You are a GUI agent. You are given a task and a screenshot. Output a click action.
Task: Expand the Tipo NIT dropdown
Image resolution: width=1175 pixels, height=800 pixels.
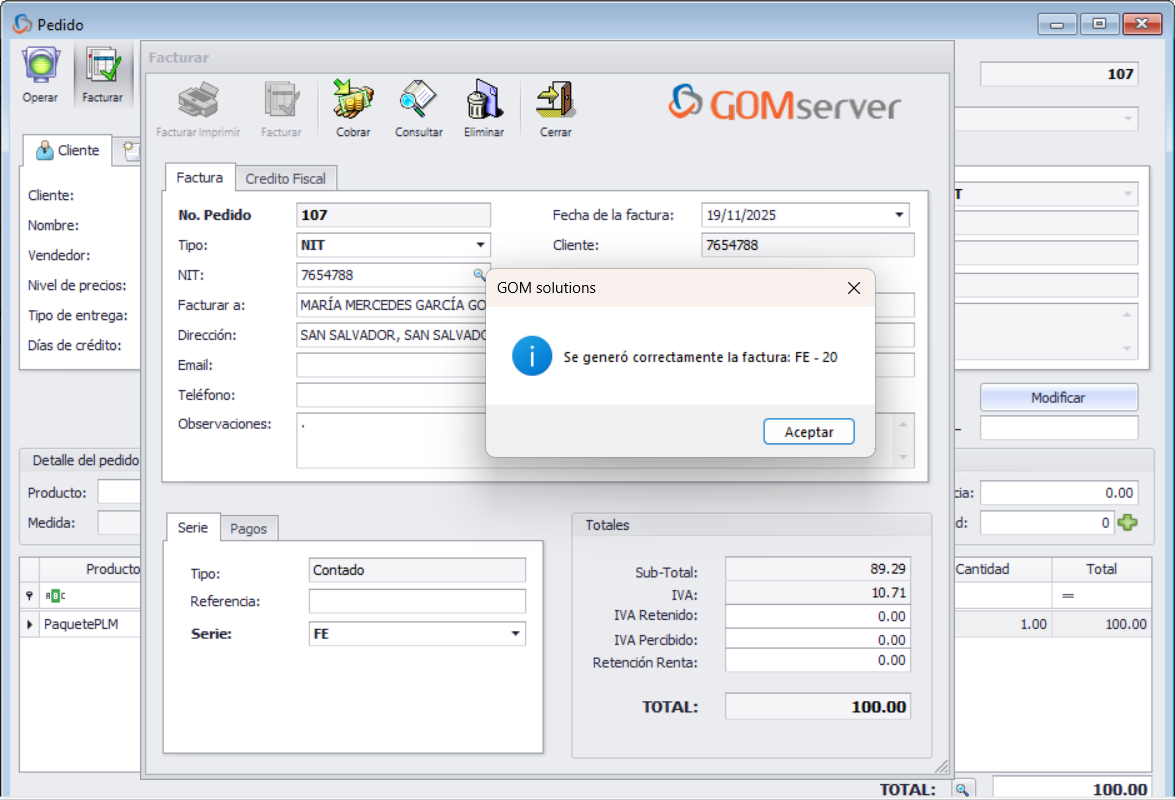(480, 245)
